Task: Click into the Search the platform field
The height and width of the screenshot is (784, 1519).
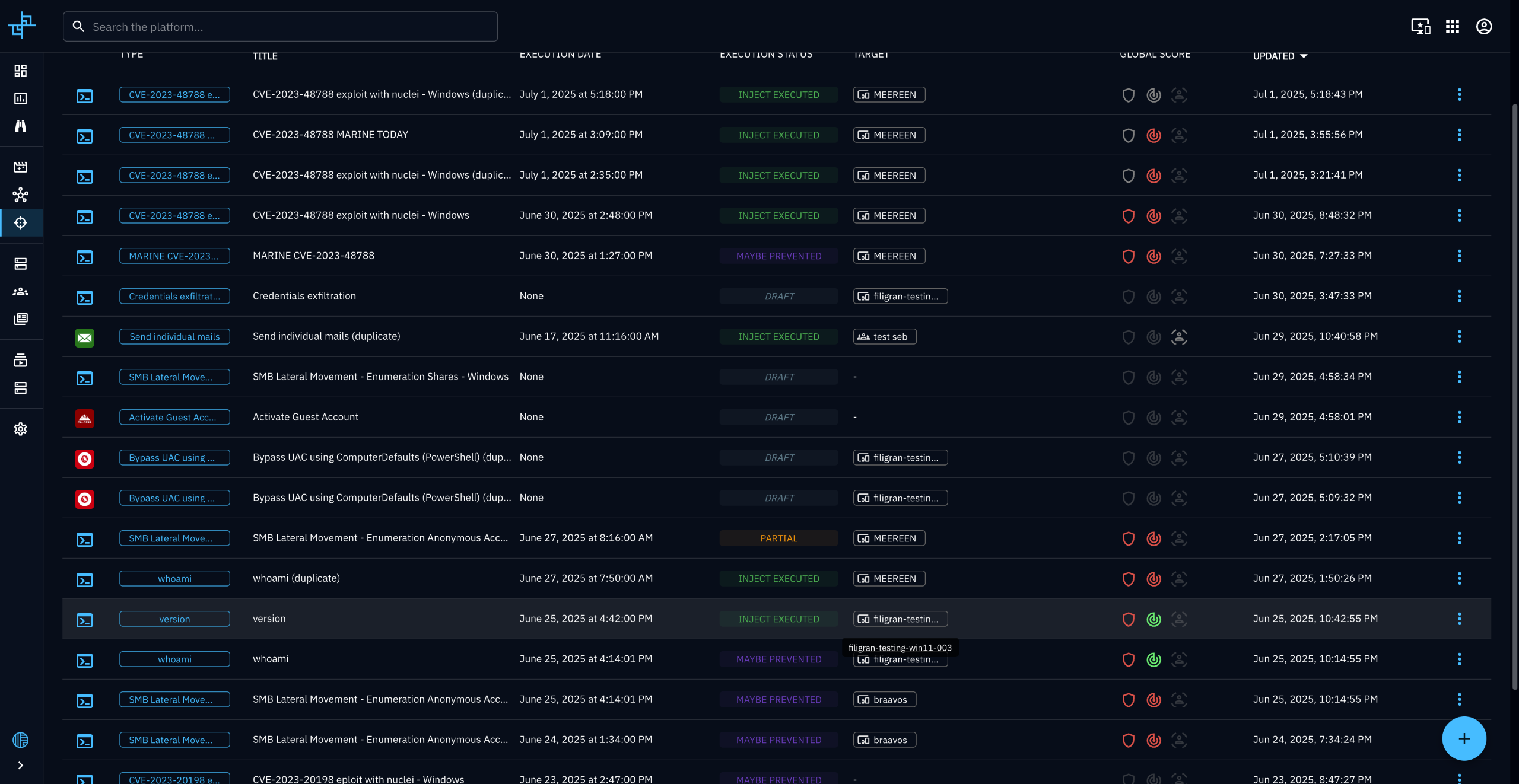Action: point(280,27)
